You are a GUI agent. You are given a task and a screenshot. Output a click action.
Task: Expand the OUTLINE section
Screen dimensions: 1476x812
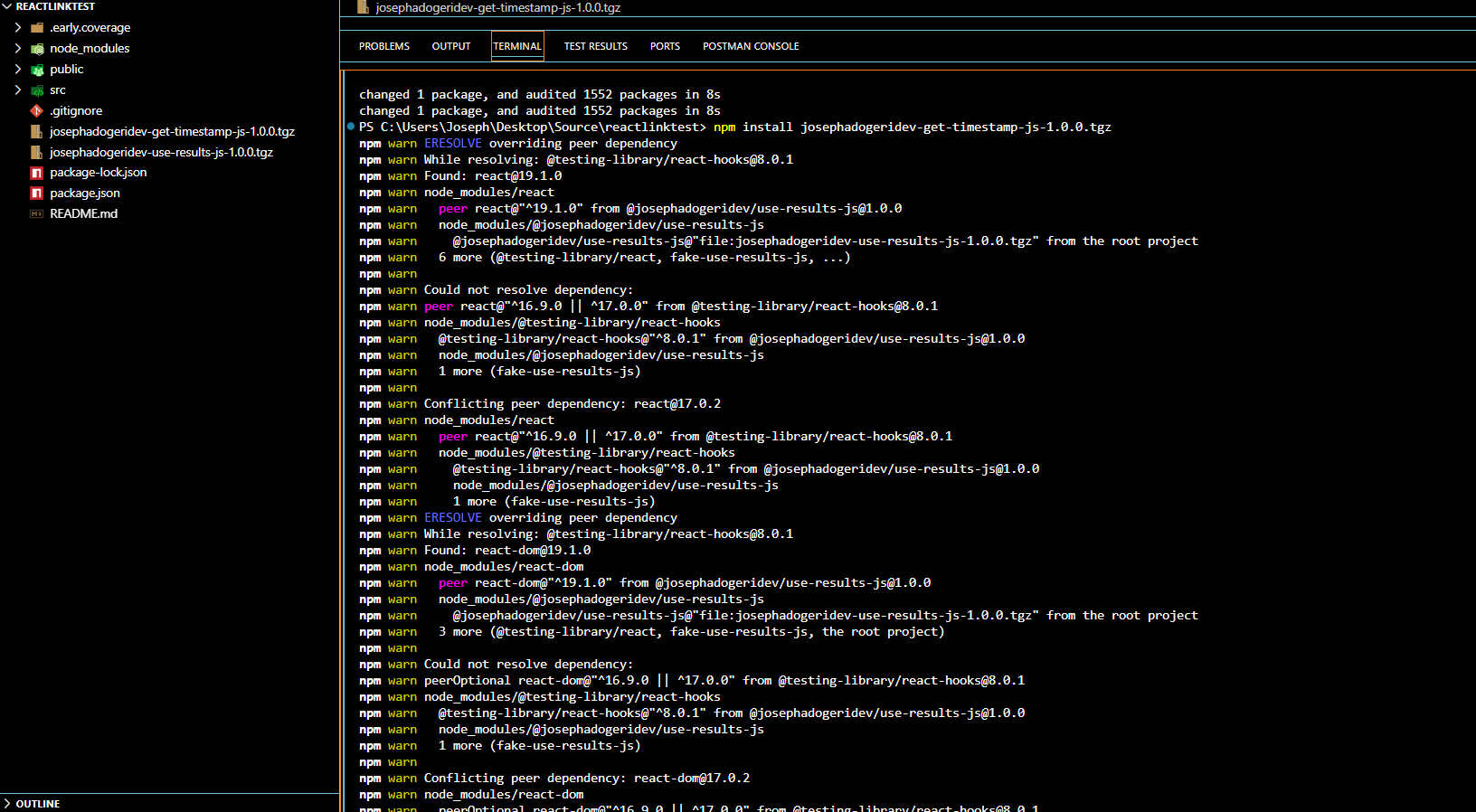coord(7,804)
